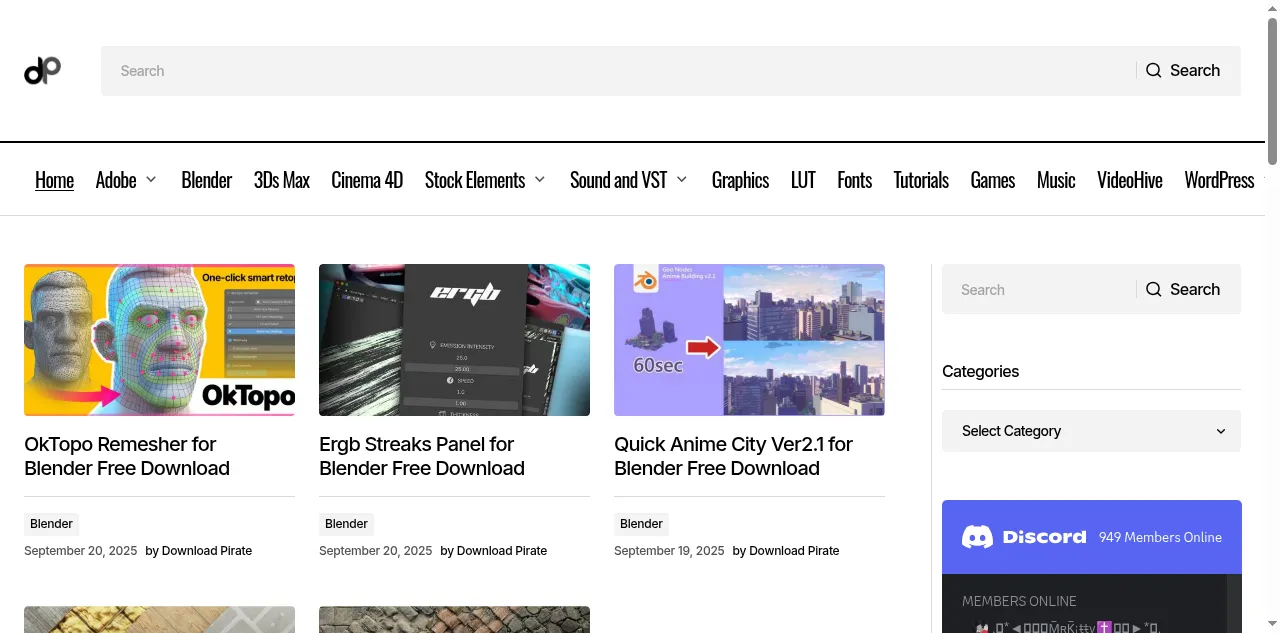Viewport: 1280px width, 633px height.
Task: Open the Cinema 4D menu item
Action: [367, 180]
